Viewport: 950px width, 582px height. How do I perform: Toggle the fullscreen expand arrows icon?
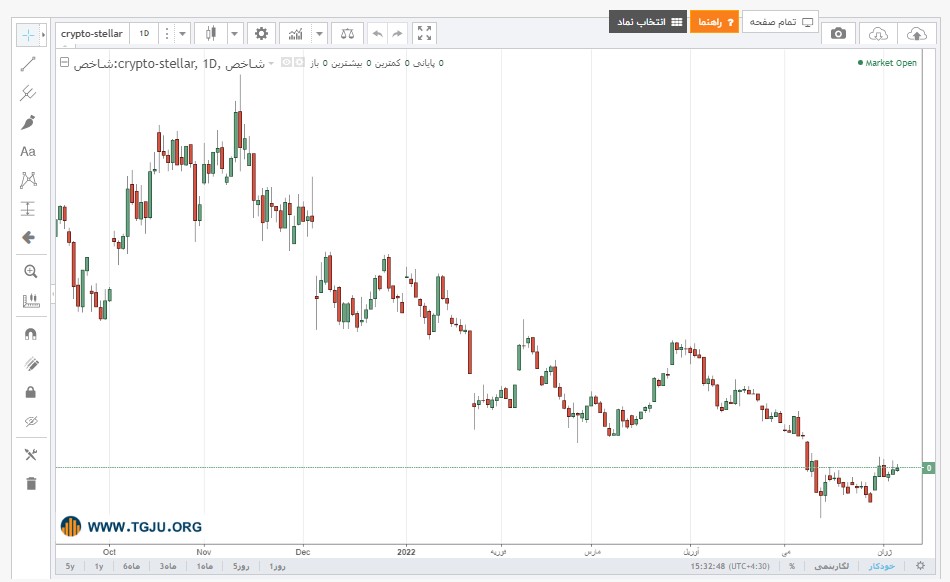click(425, 33)
